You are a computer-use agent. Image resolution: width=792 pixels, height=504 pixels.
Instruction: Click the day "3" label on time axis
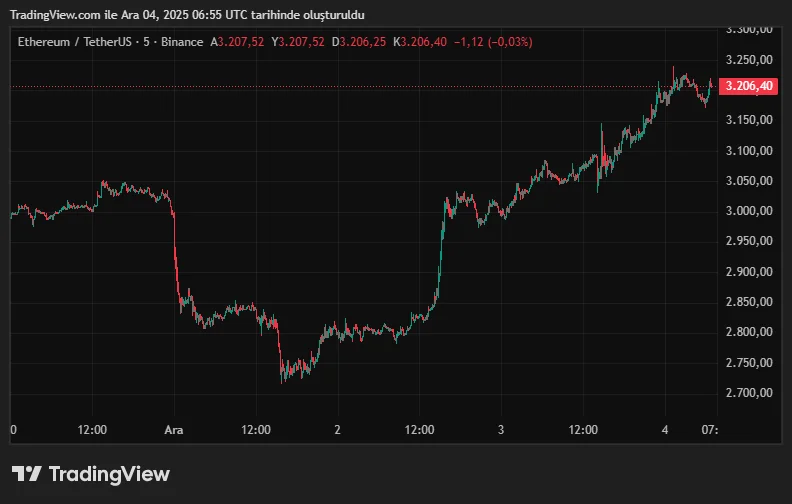501,429
